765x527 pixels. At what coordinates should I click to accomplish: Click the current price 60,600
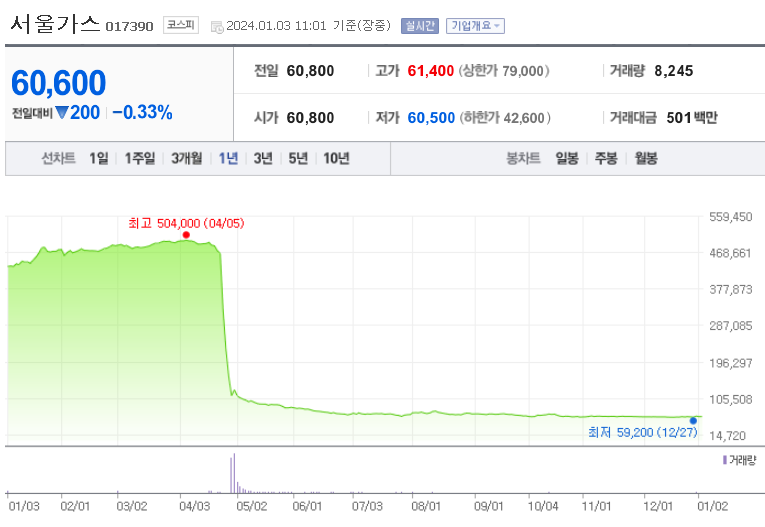click(59, 82)
